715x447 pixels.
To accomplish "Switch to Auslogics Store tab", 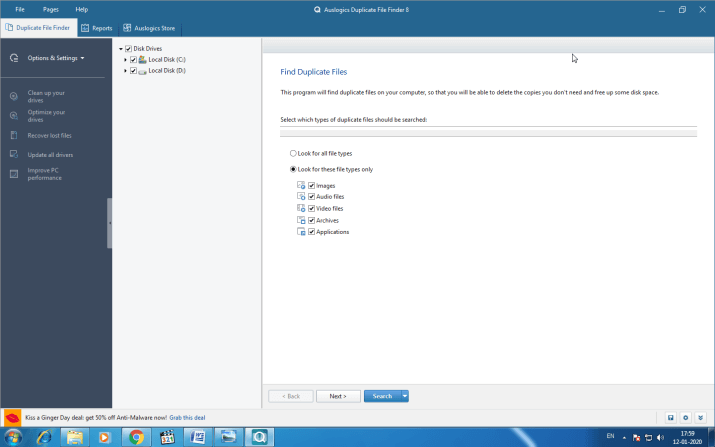I will tap(150, 28).
